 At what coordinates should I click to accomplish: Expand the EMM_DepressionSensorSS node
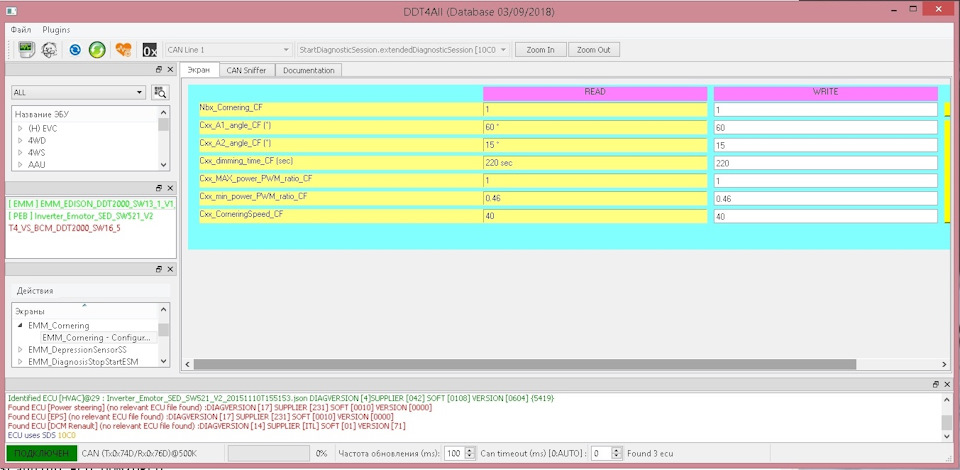20,349
